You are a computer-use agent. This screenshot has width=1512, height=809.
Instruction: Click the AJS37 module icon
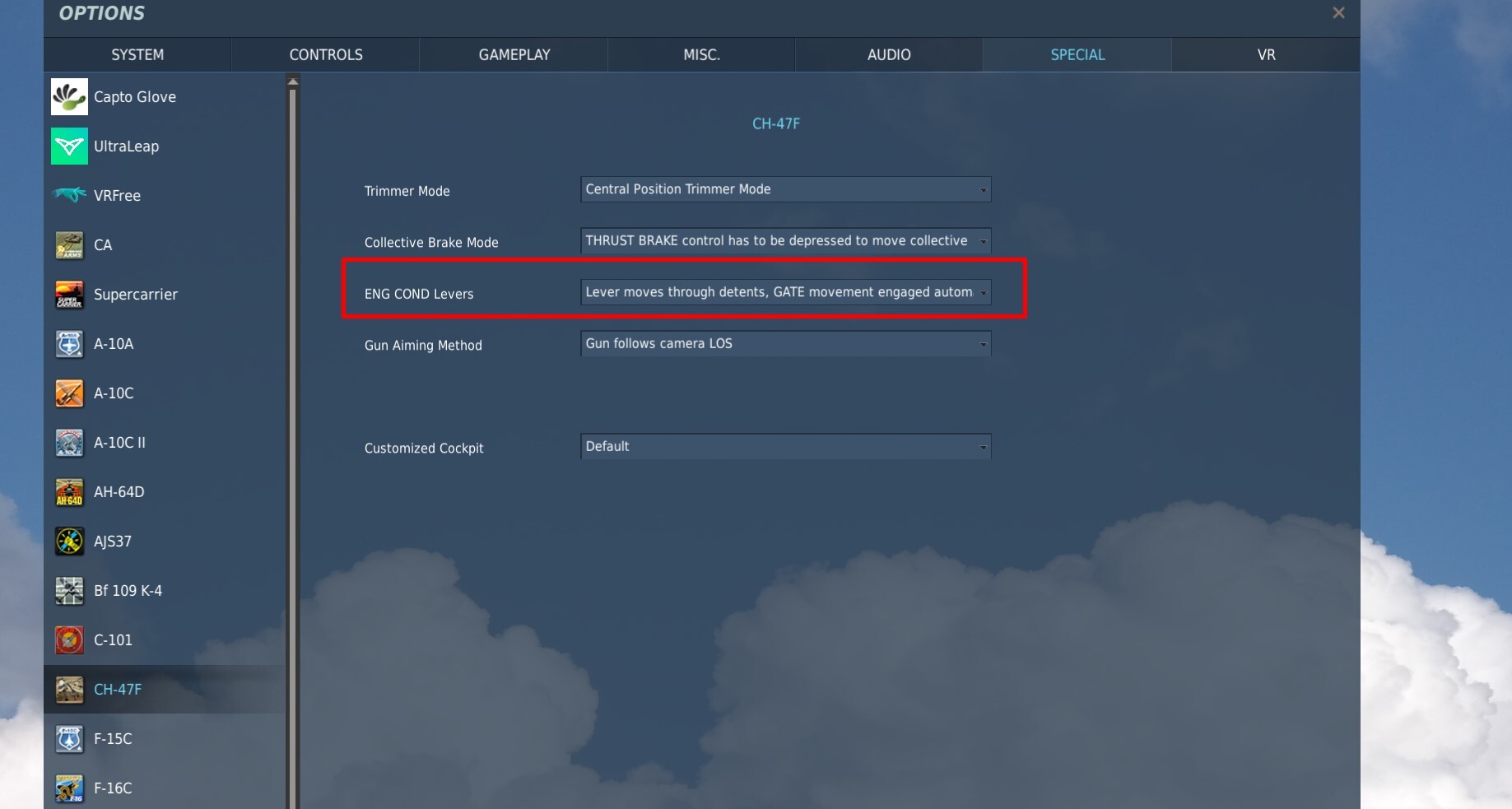[69, 542]
